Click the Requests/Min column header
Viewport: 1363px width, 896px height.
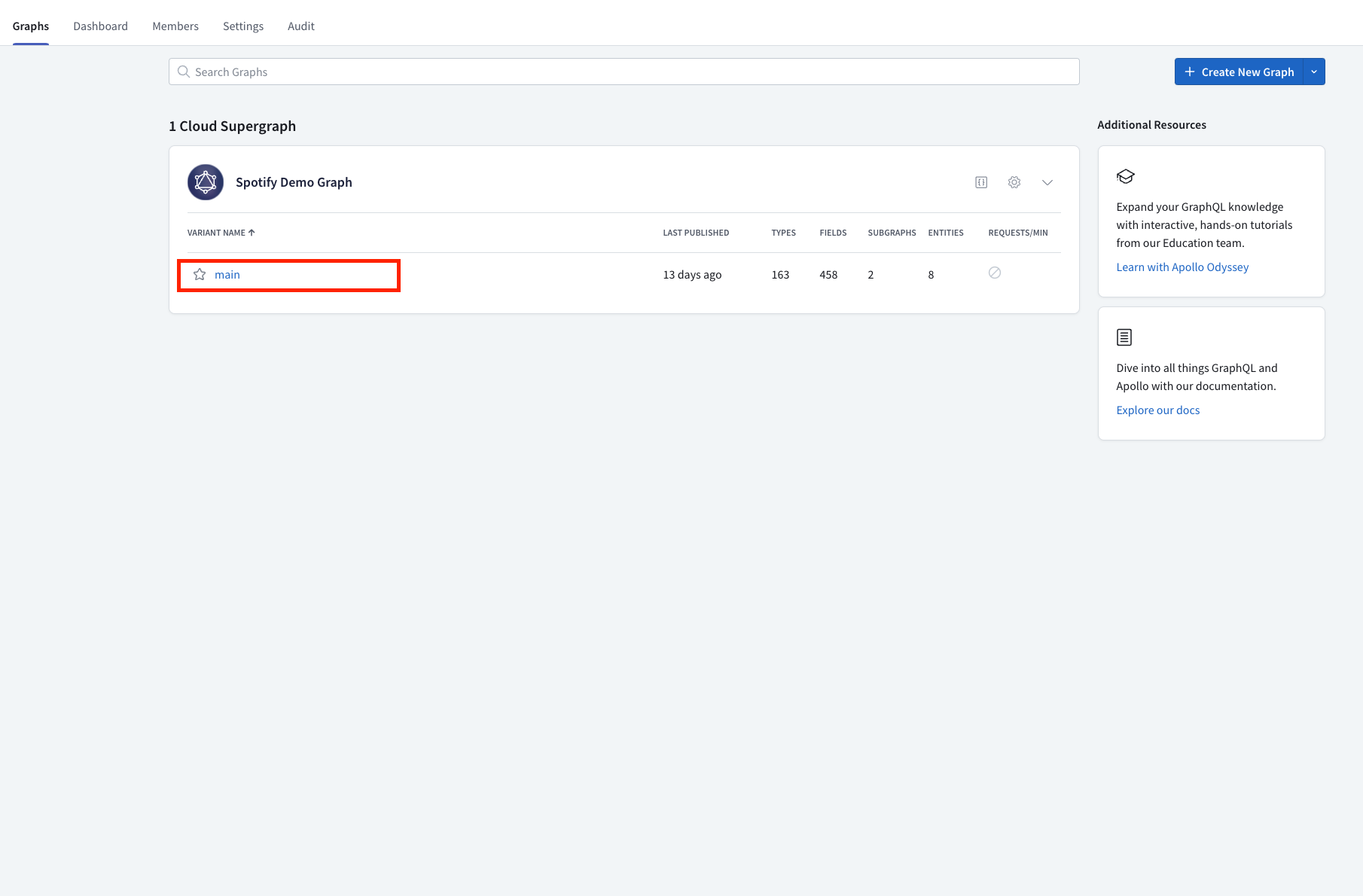point(1018,233)
